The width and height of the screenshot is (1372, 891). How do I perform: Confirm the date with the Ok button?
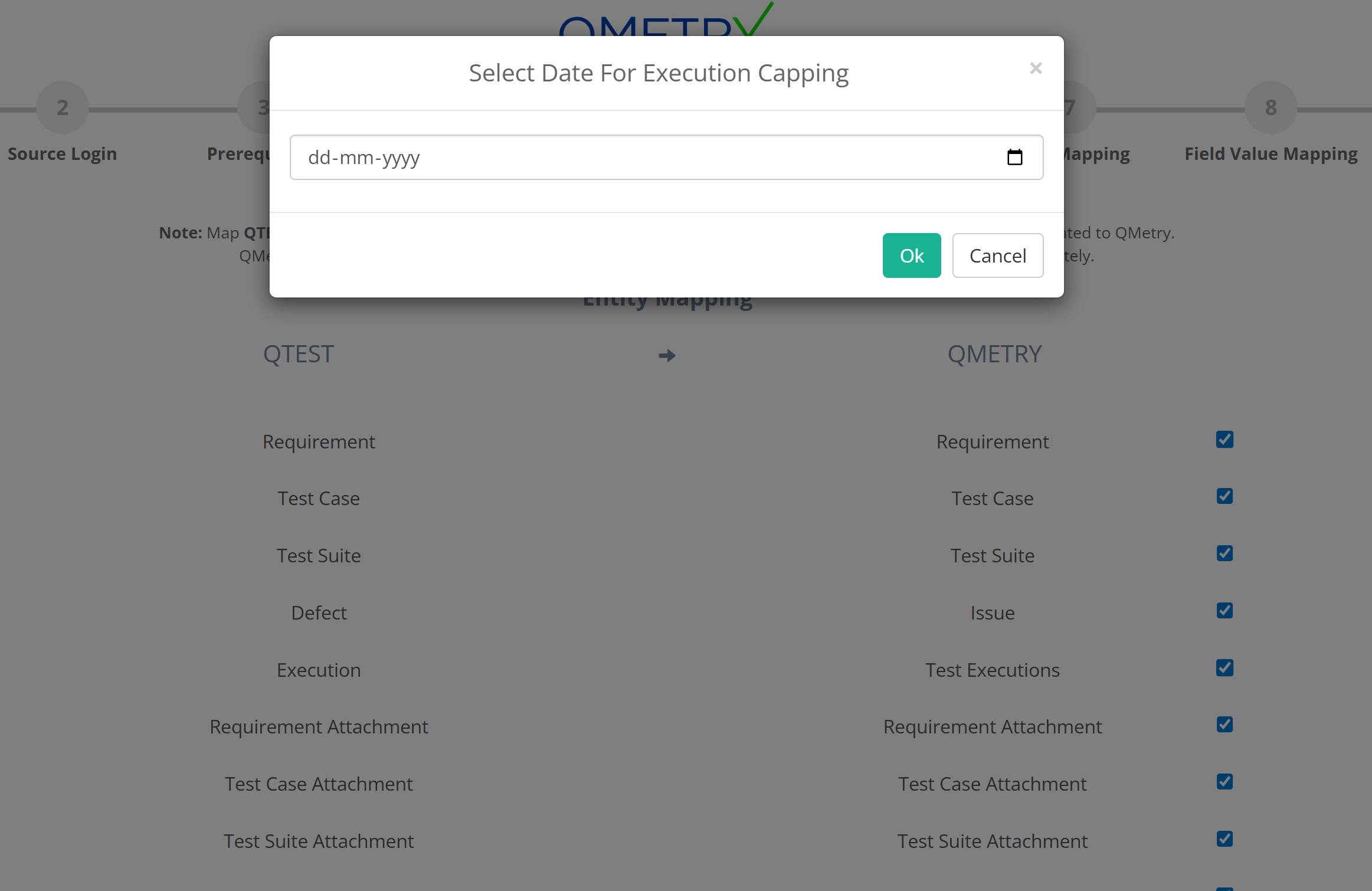coord(912,255)
